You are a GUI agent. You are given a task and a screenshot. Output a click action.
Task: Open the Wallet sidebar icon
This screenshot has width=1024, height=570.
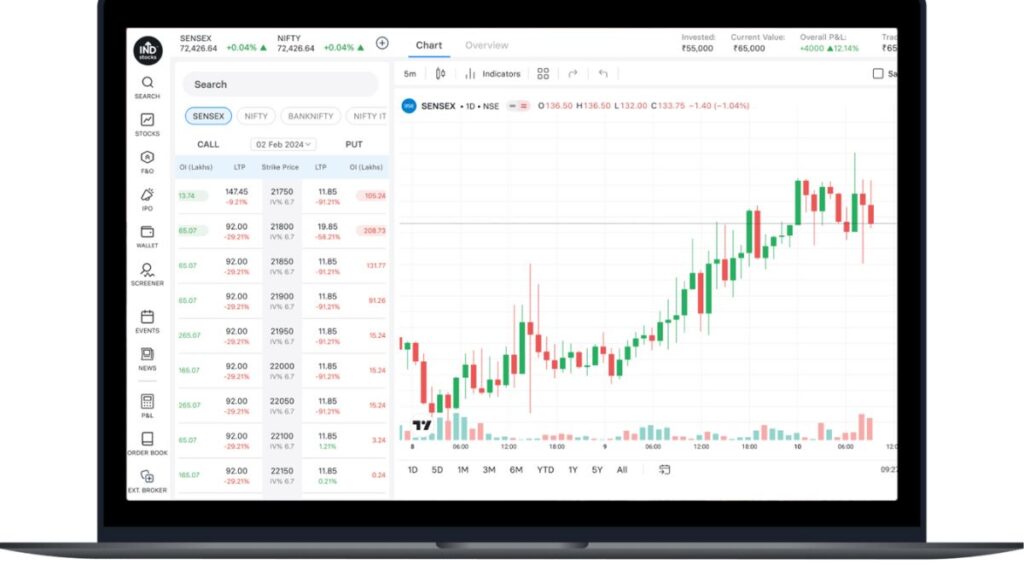click(x=147, y=236)
